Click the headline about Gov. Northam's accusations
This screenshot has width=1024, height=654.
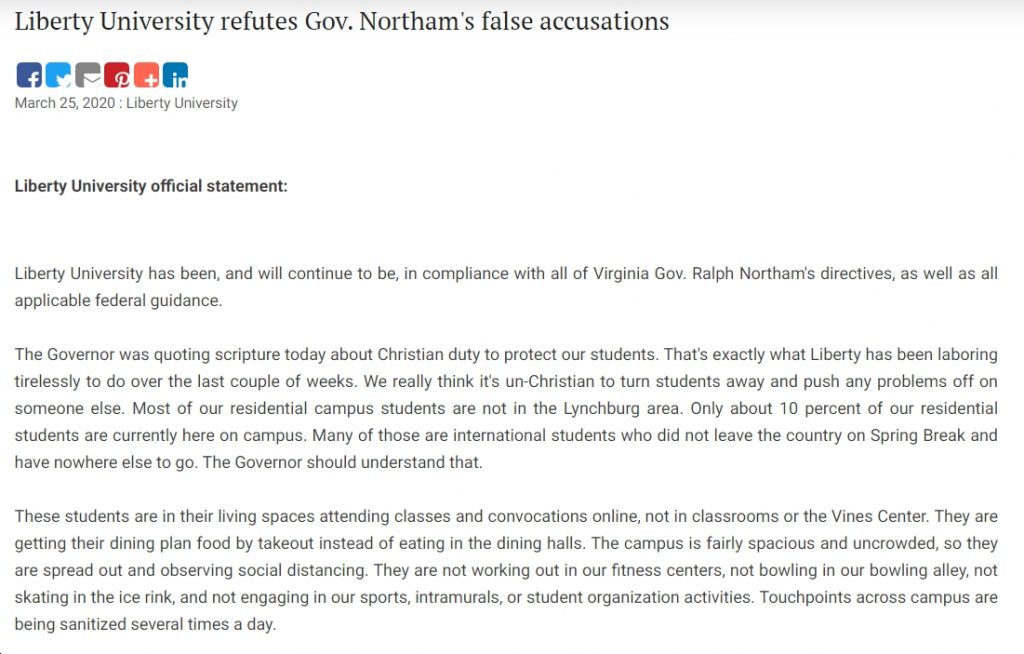(x=342, y=22)
